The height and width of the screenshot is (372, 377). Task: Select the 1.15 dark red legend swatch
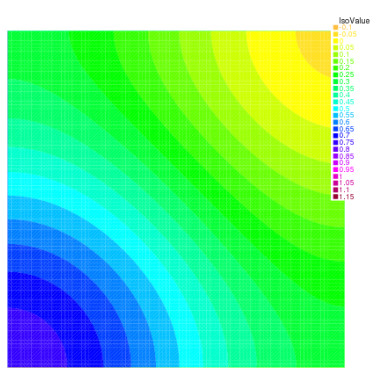pos(335,197)
